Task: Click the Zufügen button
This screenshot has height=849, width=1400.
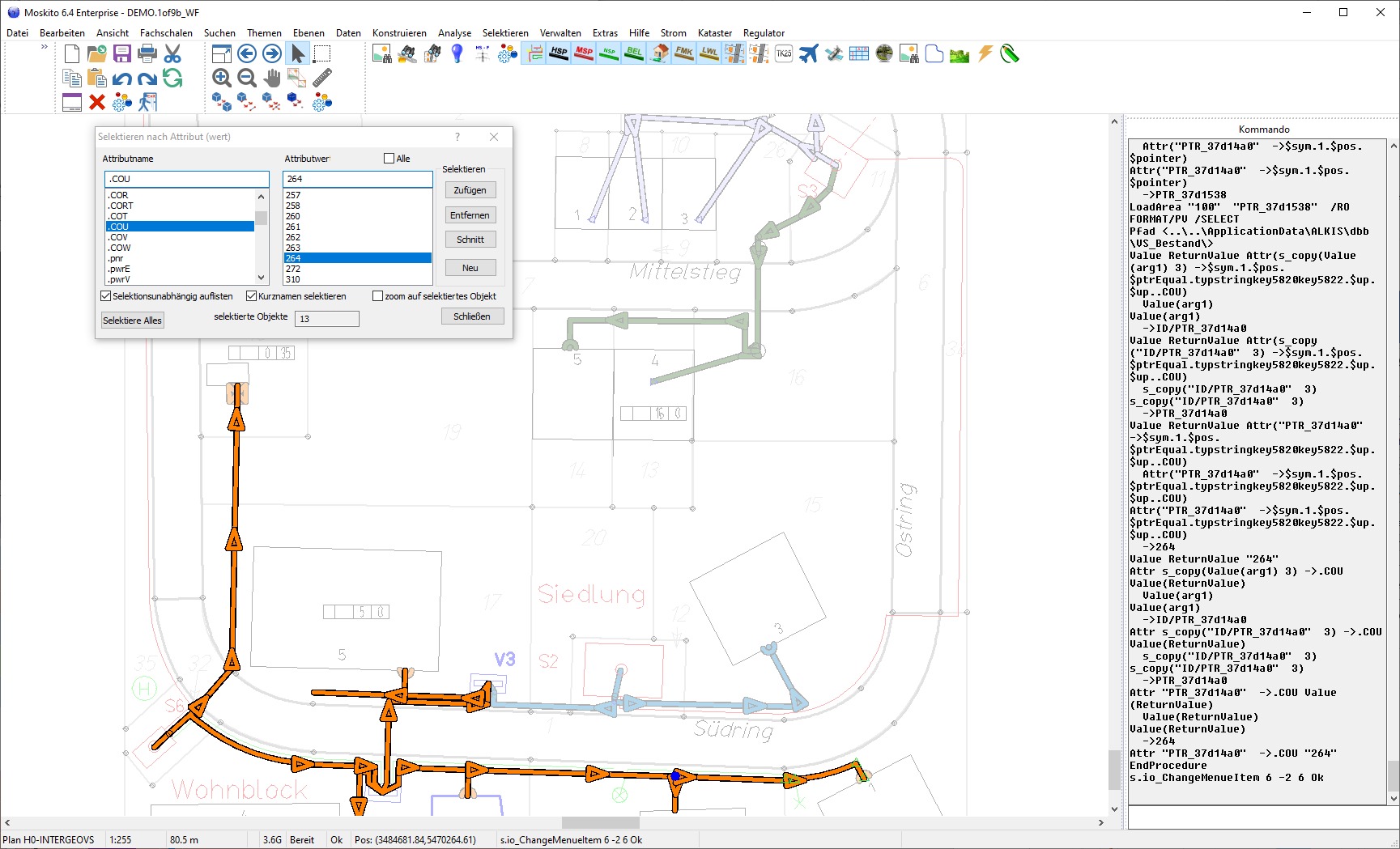Action: 470,190
